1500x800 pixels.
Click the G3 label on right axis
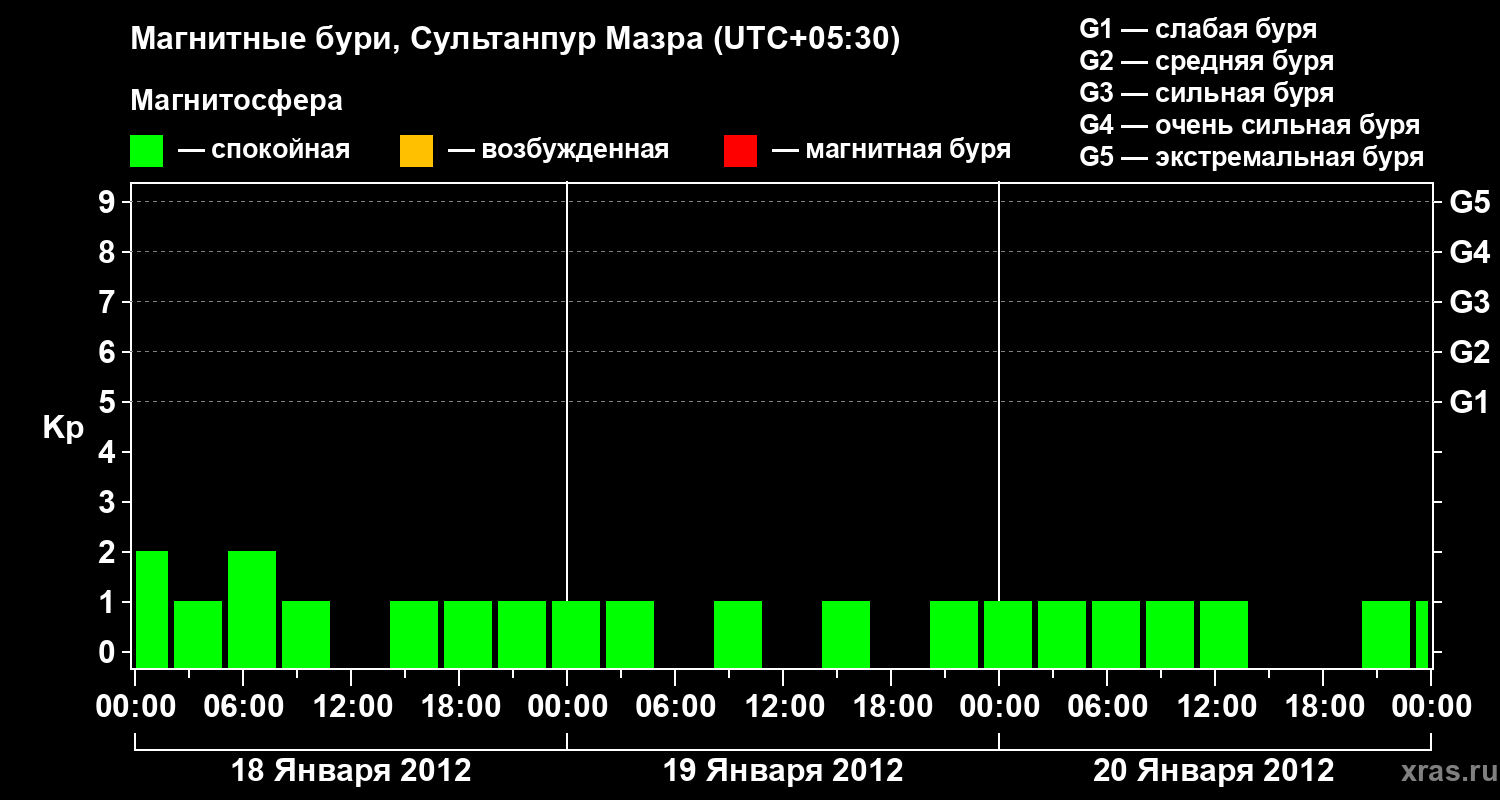pyautogui.click(x=1470, y=303)
